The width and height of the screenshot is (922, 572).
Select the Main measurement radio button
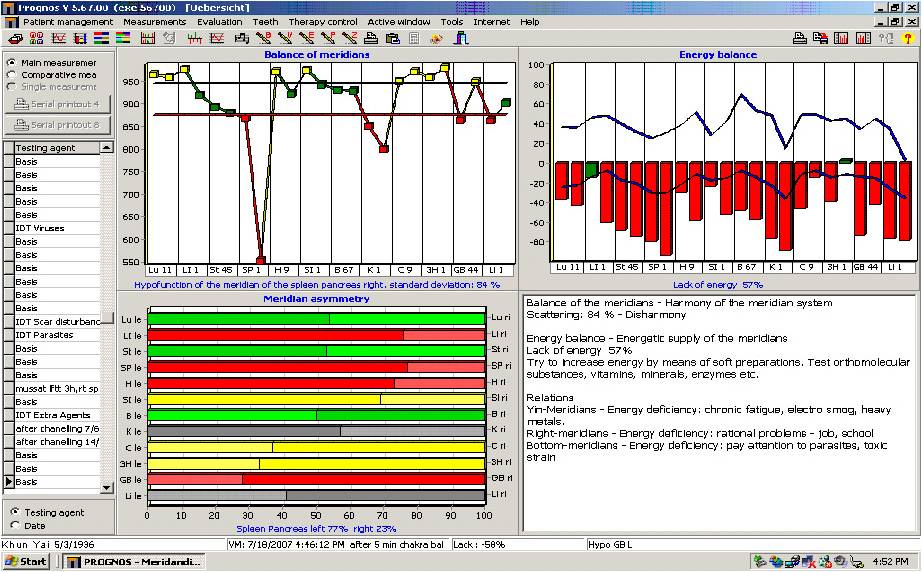(11, 62)
